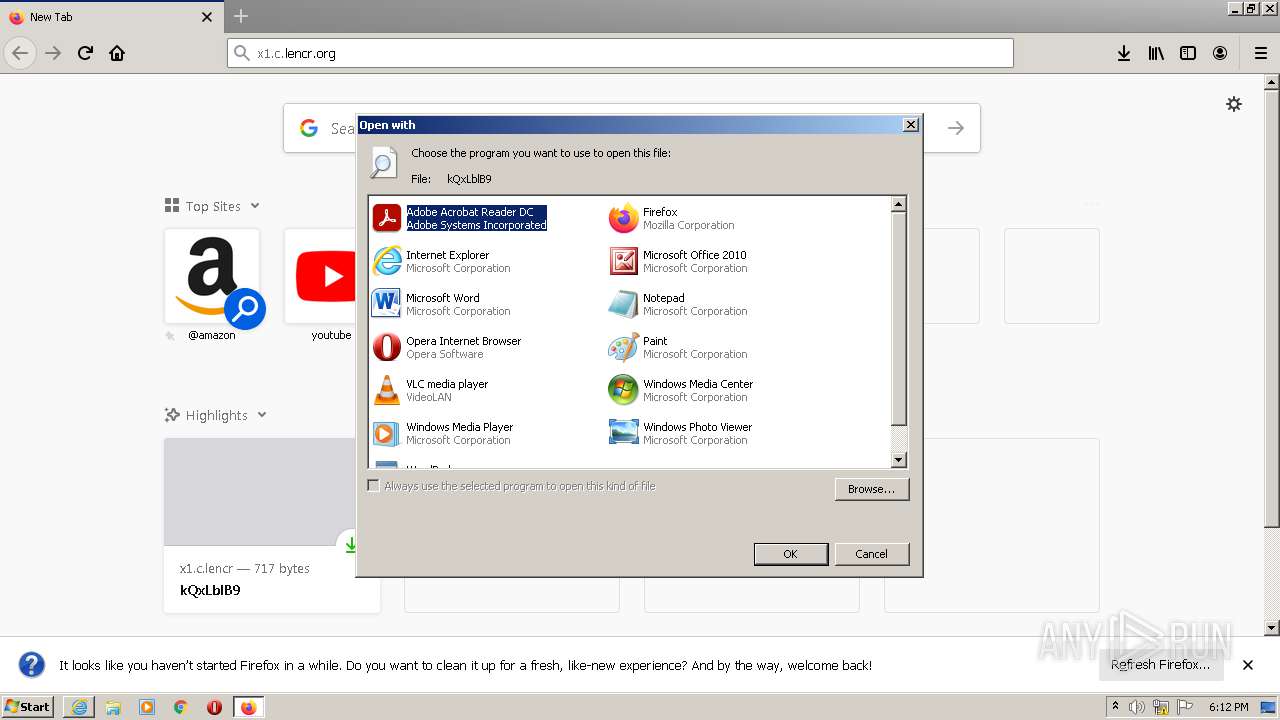Select Microsoft Office 2010 icon
Image resolution: width=1280 pixels, height=720 pixels.
point(623,261)
